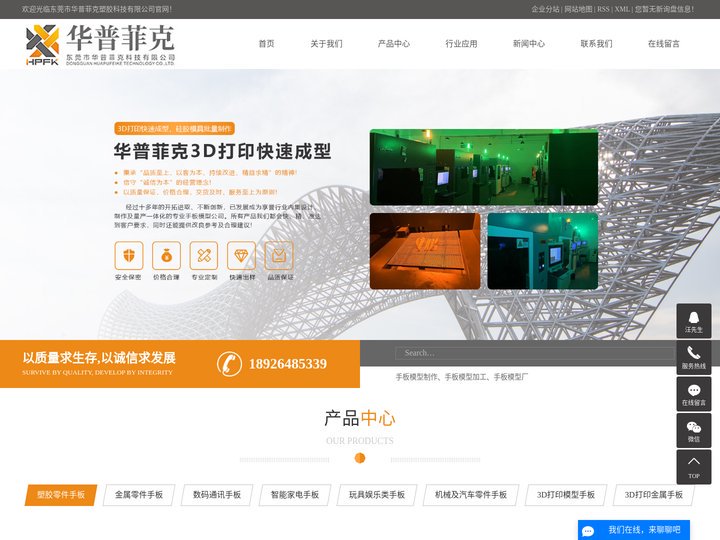Viewport: 720px width, 540px height.
Task: Click the 手板模型制作 keyword link
Action: (x=416, y=377)
